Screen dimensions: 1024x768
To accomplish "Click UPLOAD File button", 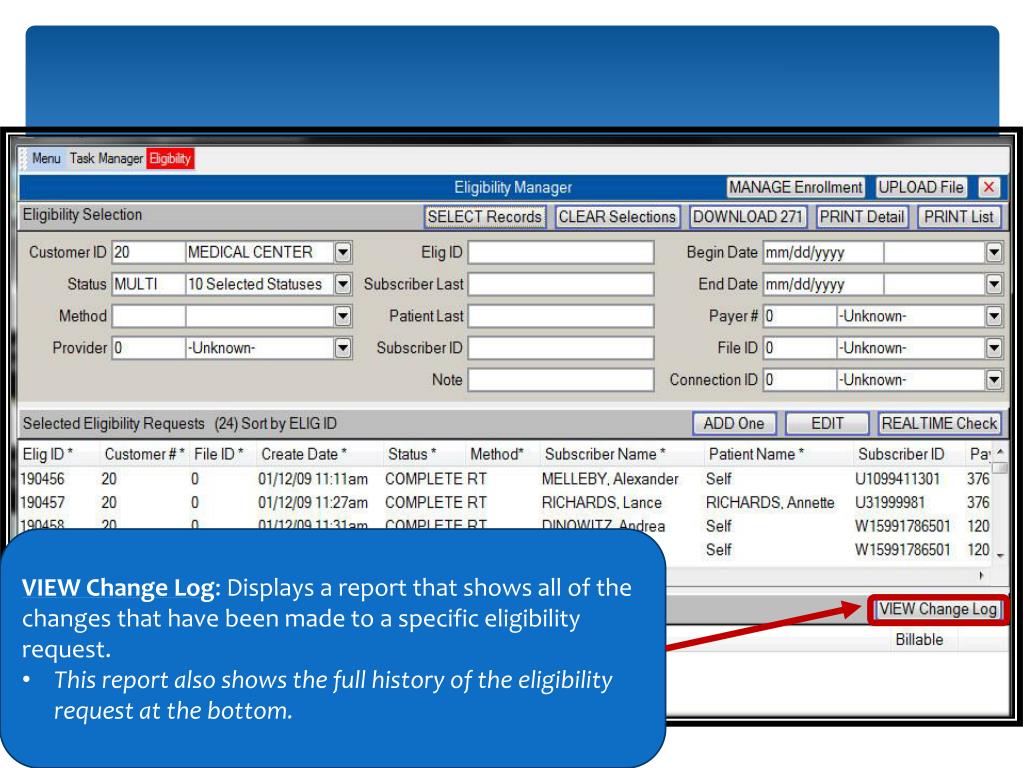I will (921, 187).
